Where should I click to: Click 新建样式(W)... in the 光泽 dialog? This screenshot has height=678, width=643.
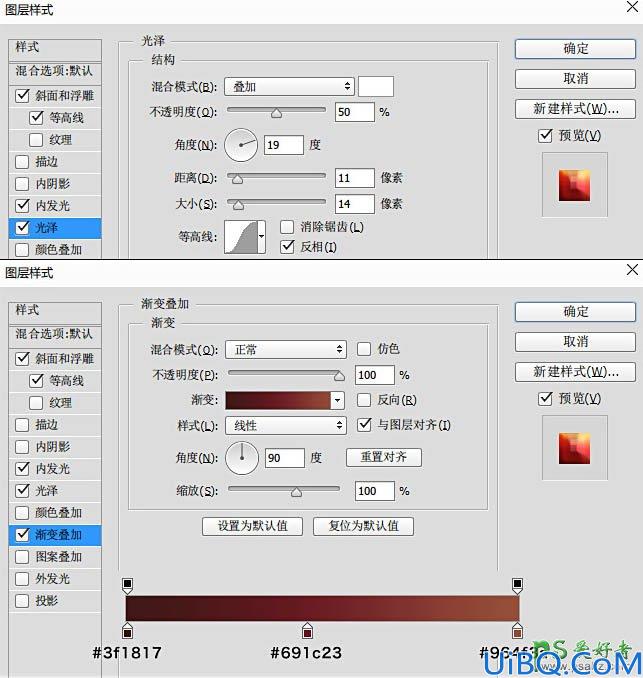575,109
